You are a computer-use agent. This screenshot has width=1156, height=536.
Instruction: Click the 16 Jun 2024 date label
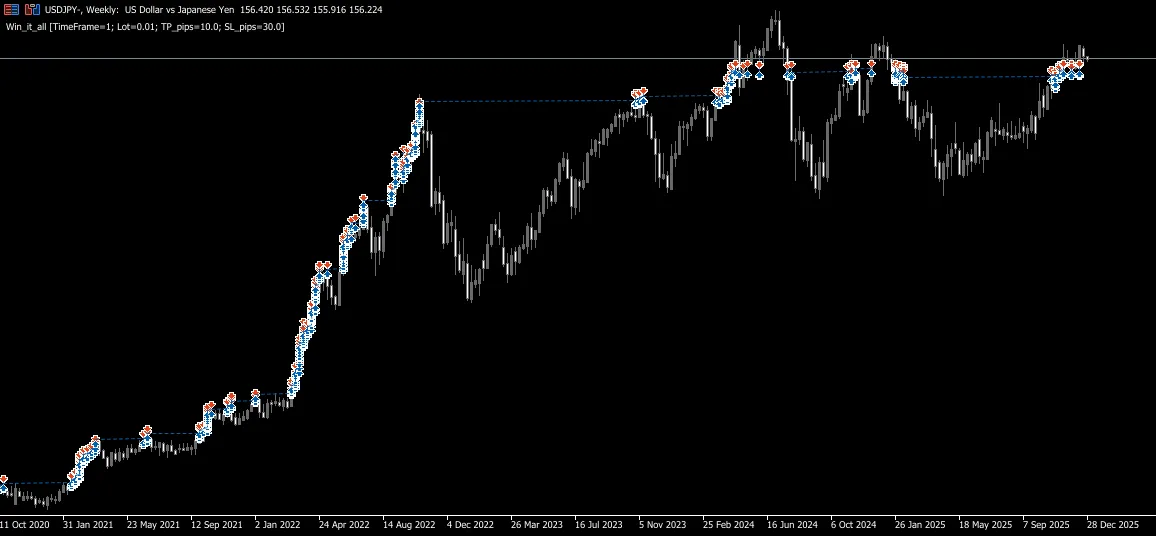(x=792, y=526)
